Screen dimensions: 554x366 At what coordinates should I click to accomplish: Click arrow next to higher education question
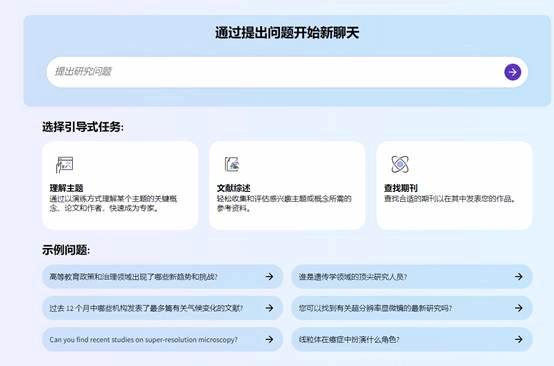[270, 277]
